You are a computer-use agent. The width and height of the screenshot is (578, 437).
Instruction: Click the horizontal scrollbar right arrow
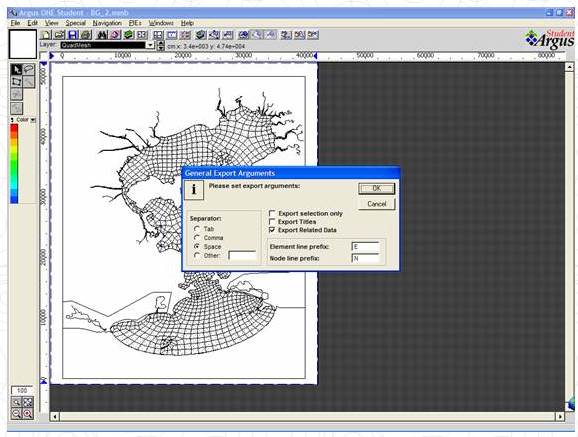(560, 416)
